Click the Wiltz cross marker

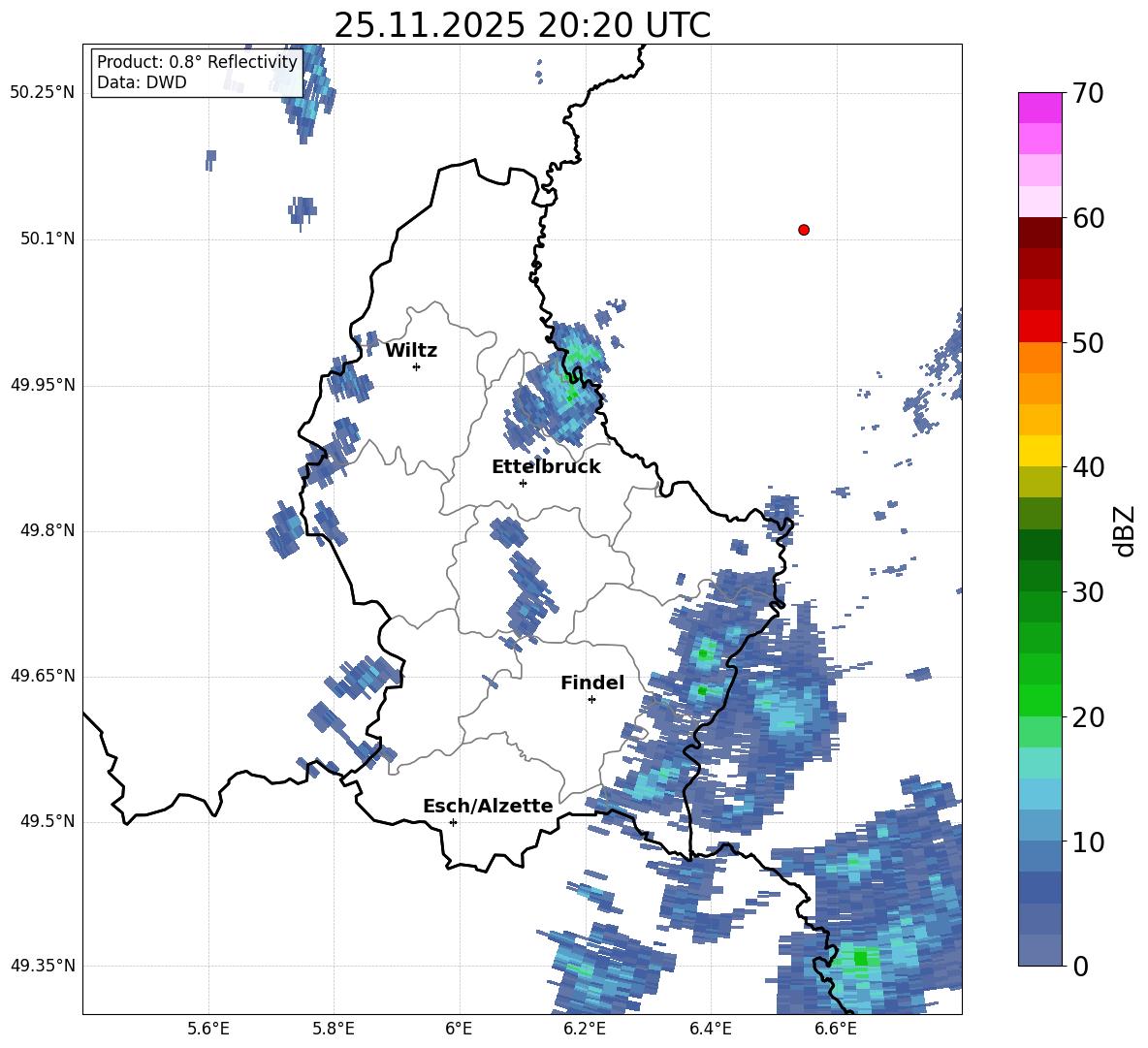click(417, 366)
